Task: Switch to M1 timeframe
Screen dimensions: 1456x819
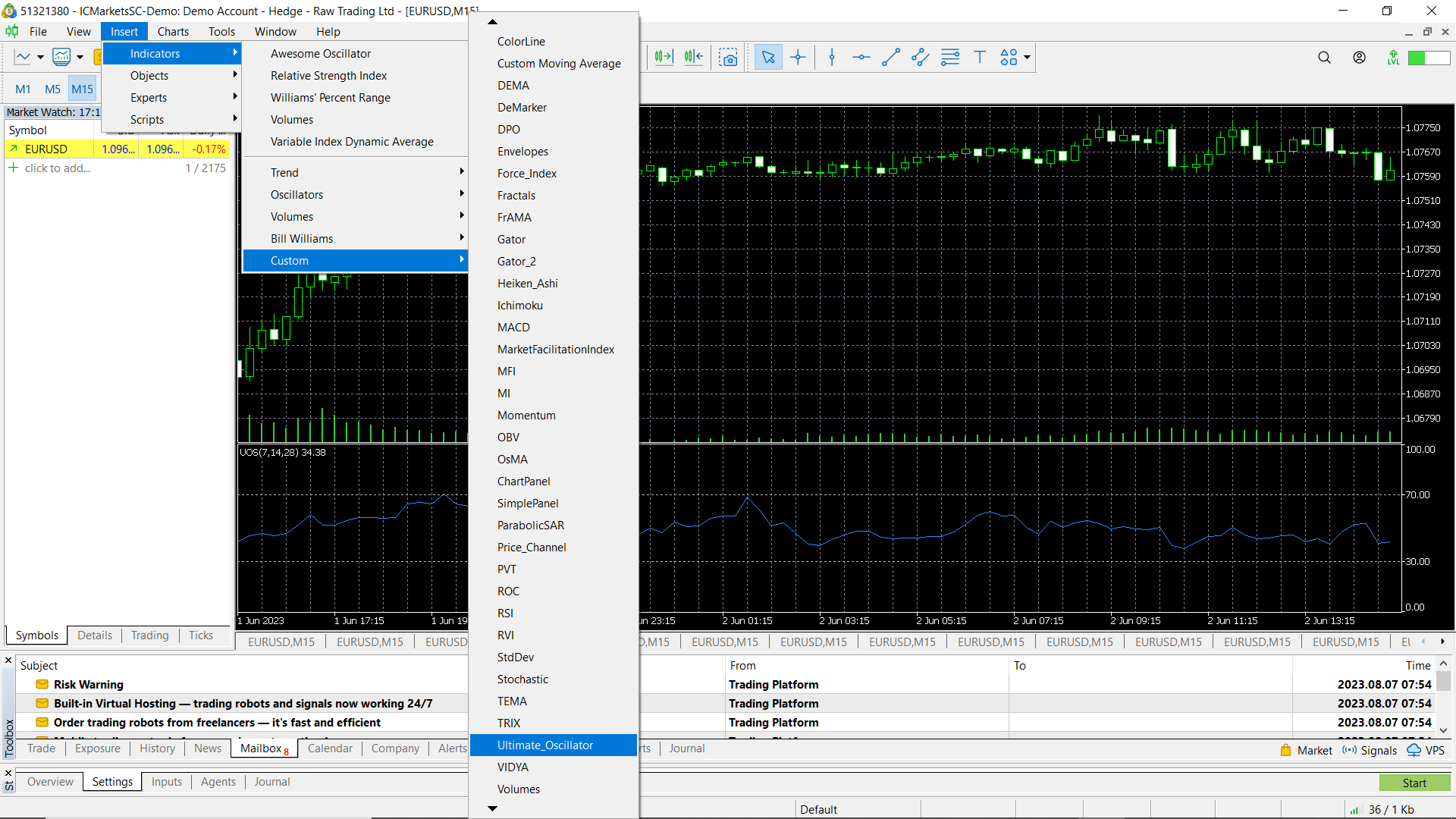Action: coord(23,89)
